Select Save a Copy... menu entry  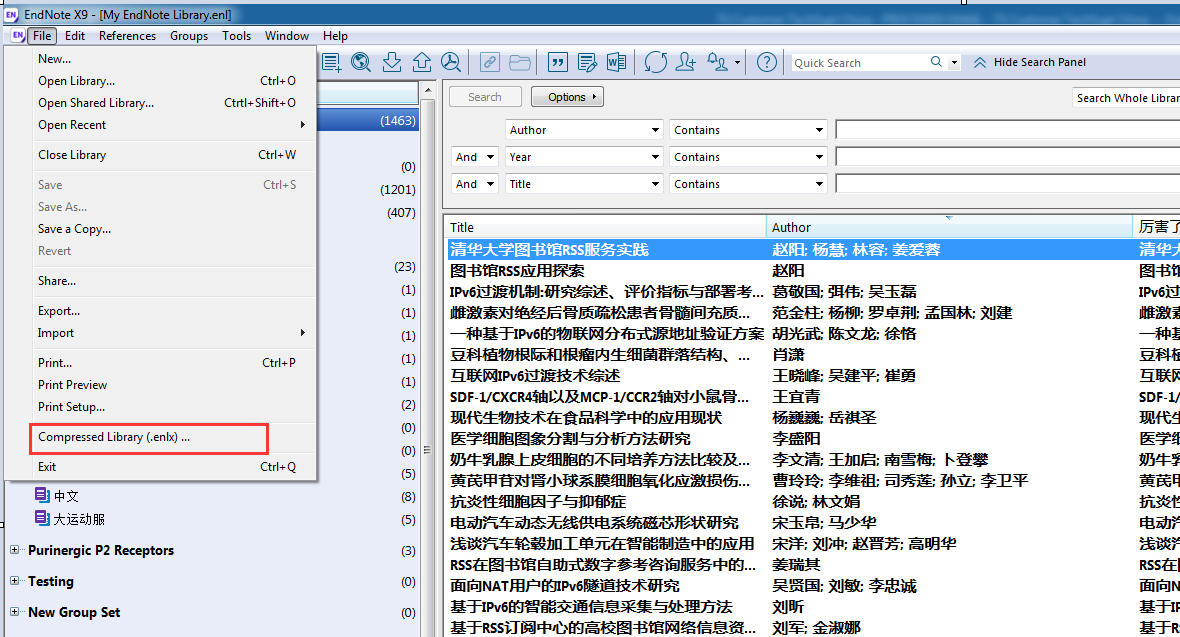point(160,229)
